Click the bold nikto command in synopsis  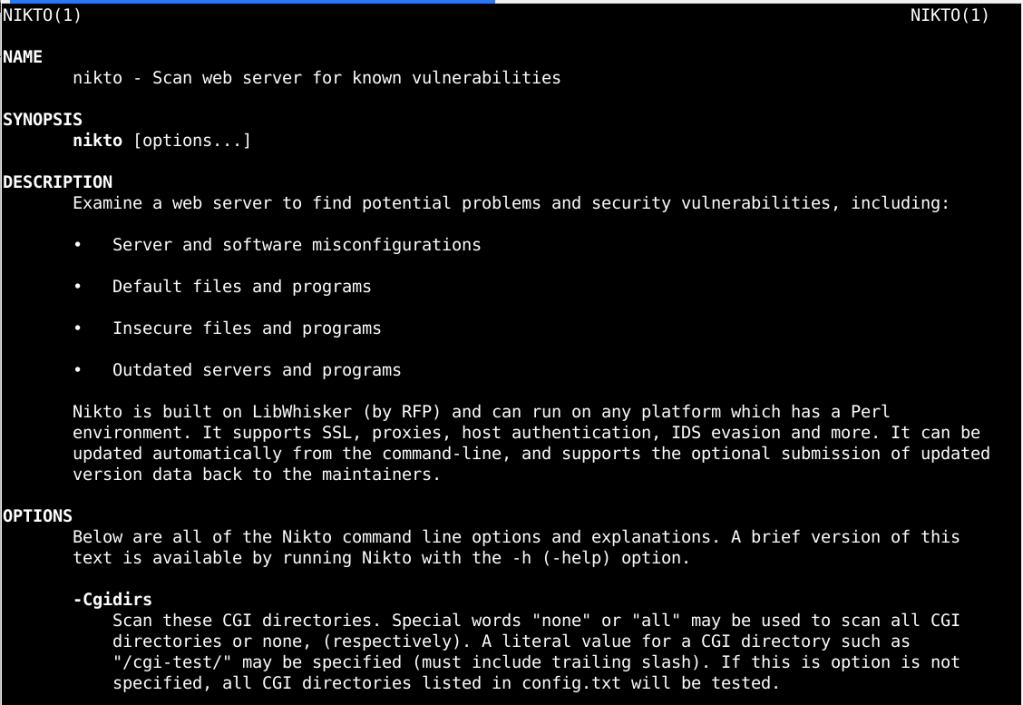pos(97,141)
